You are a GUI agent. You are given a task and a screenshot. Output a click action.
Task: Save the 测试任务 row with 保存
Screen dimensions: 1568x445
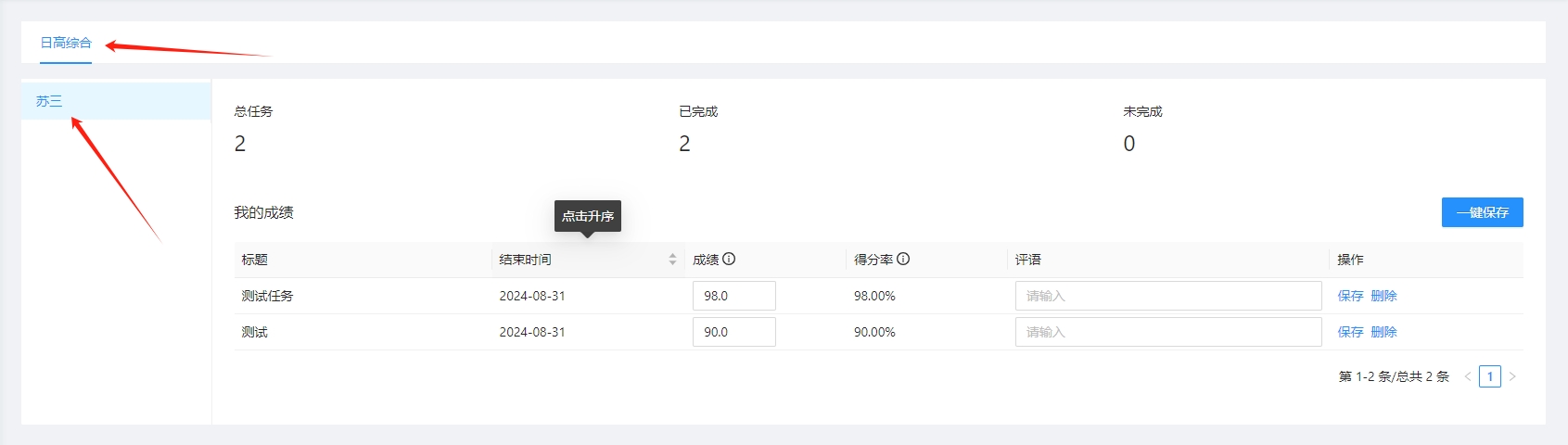coord(1350,296)
